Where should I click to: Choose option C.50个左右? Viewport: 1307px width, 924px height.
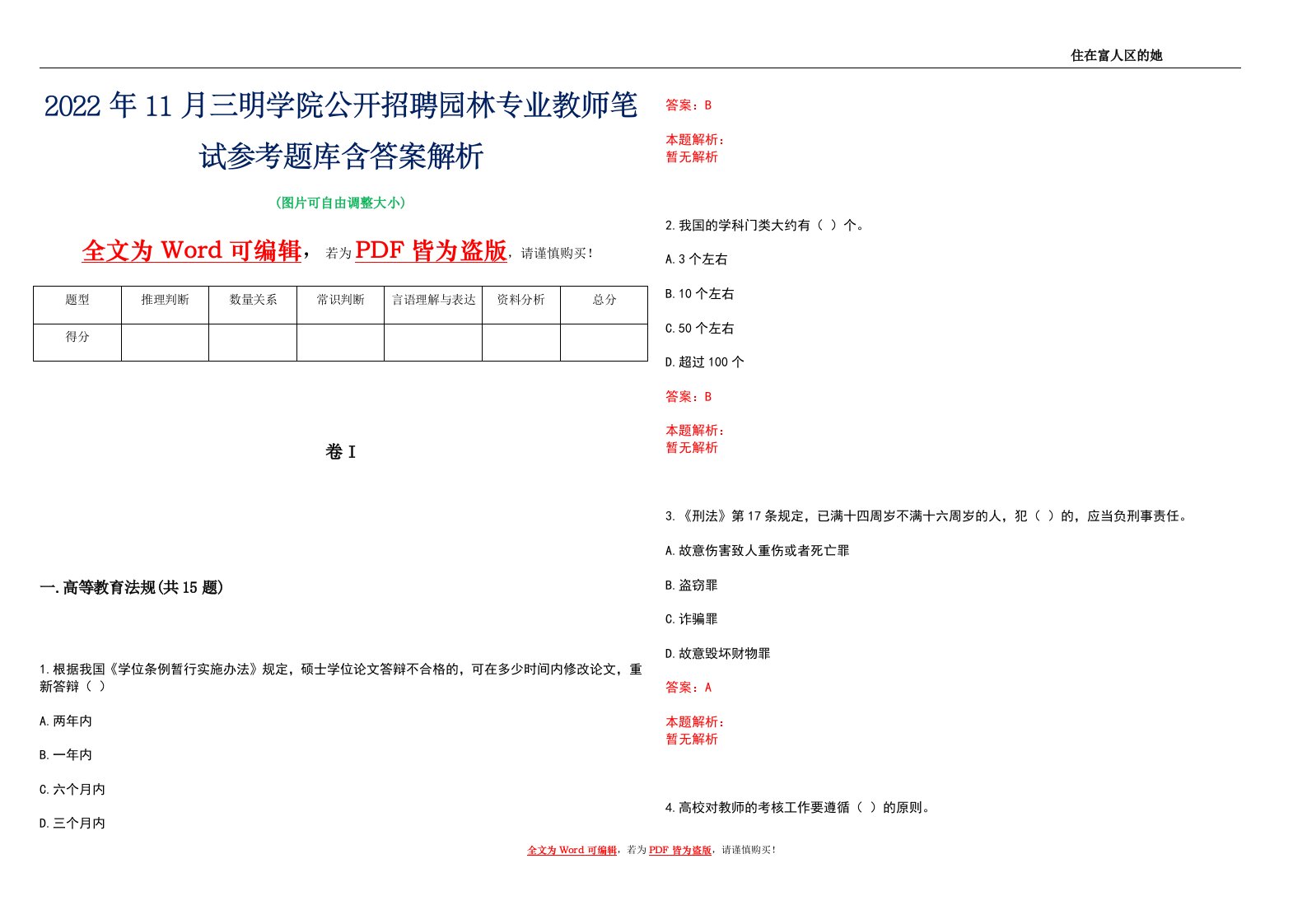700,328
